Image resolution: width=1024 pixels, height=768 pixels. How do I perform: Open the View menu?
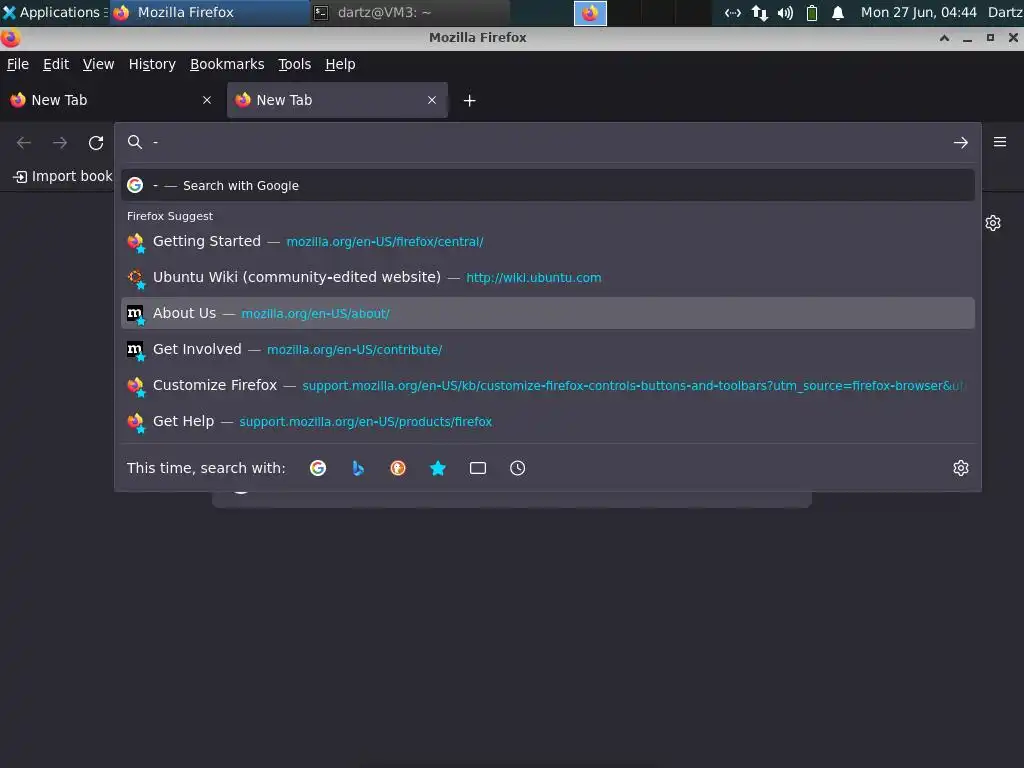click(98, 64)
